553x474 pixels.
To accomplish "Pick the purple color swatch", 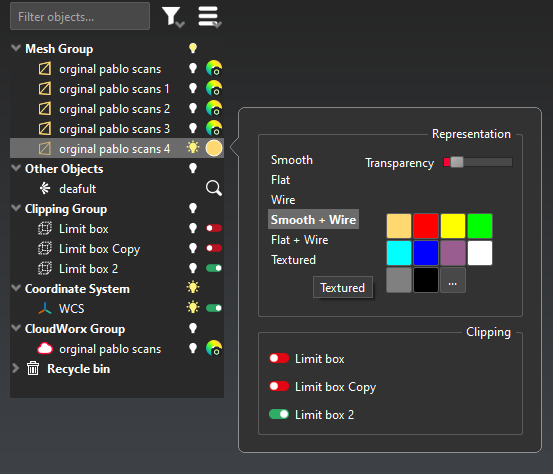I will tap(453, 253).
